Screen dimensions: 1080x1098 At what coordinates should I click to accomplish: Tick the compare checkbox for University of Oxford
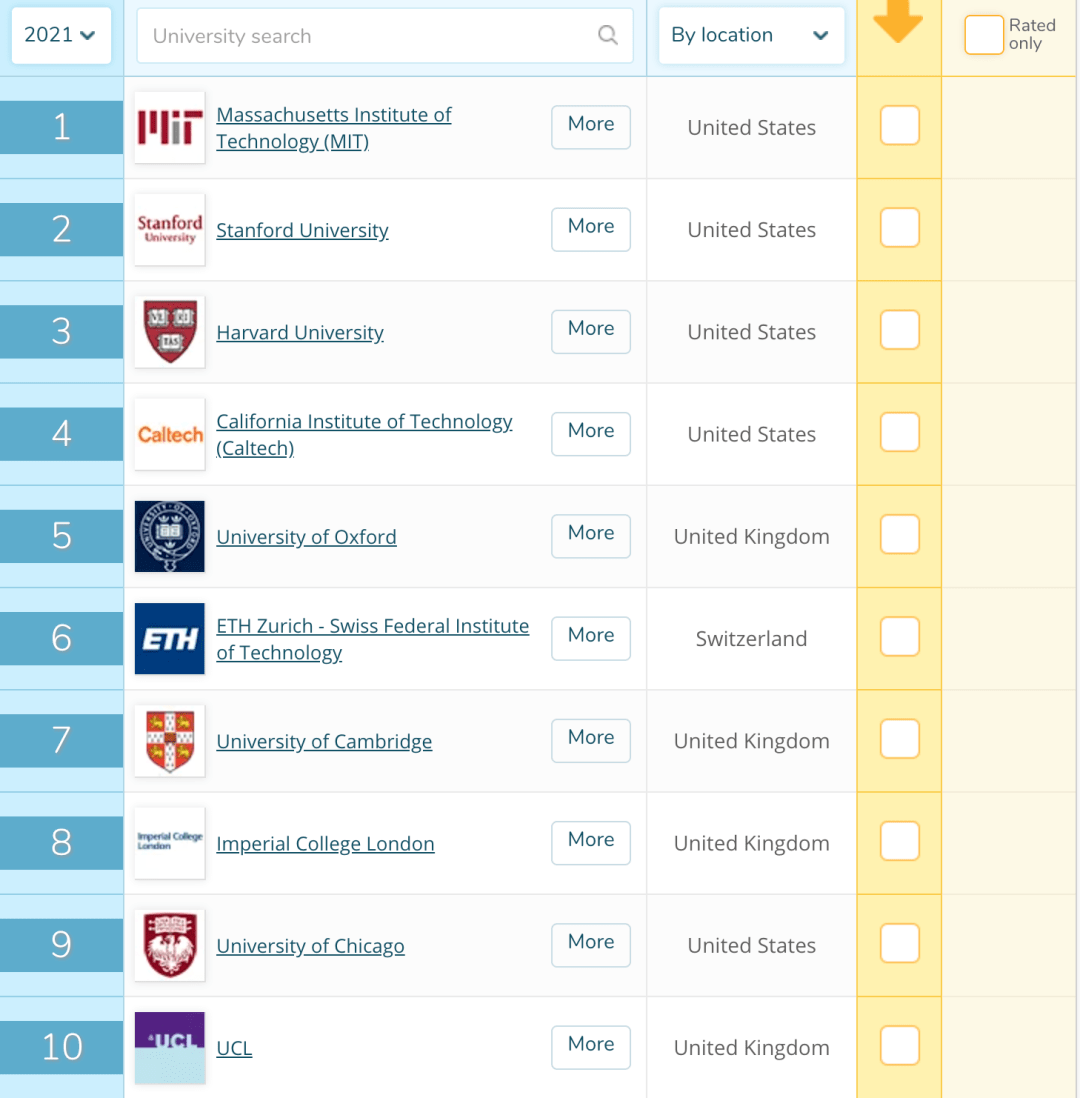tap(899, 534)
